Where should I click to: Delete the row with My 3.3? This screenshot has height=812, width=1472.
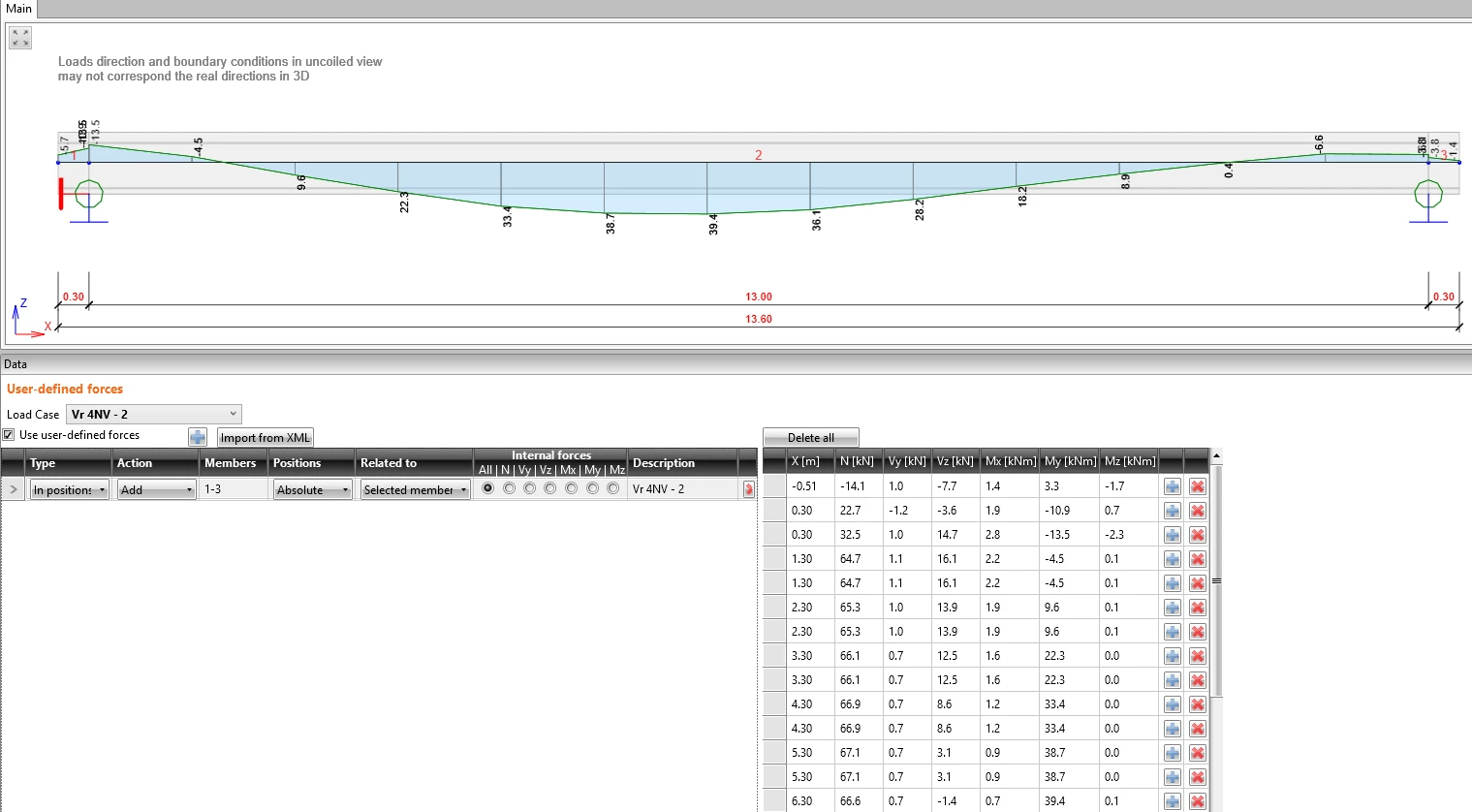point(1198,486)
